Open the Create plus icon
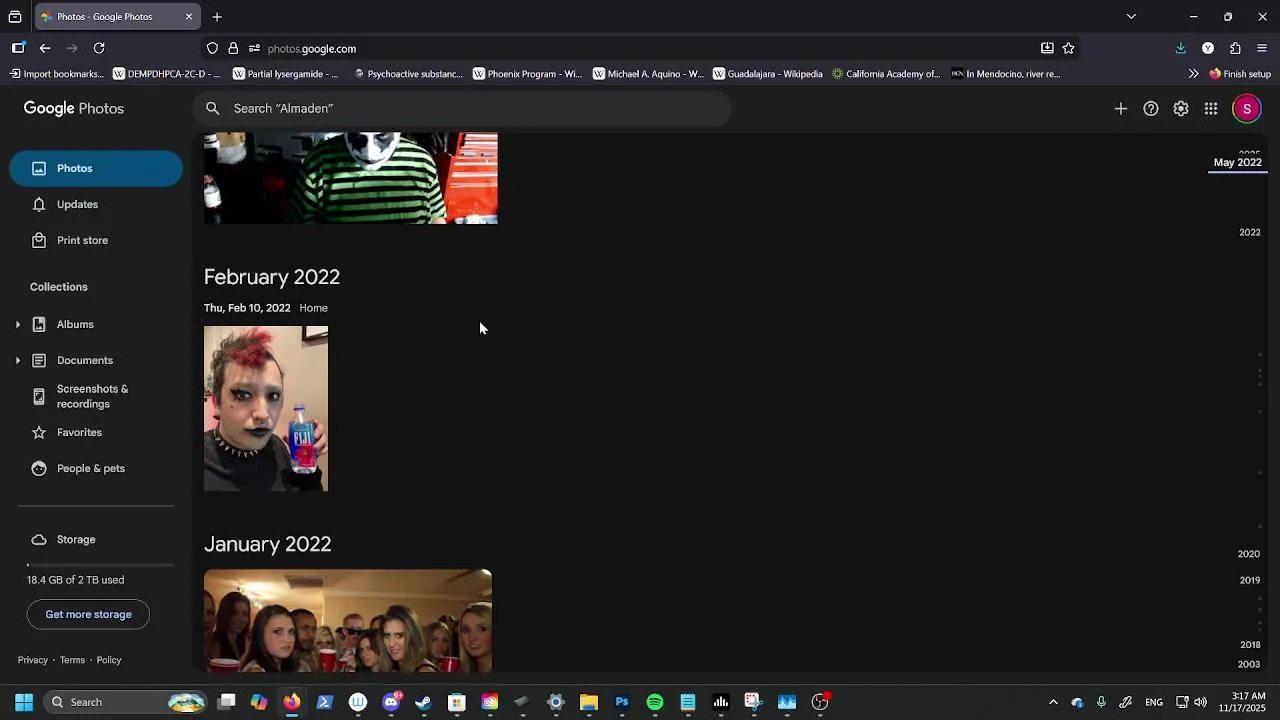The width and height of the screenshot is (1280, 720). coord(1121,108)
